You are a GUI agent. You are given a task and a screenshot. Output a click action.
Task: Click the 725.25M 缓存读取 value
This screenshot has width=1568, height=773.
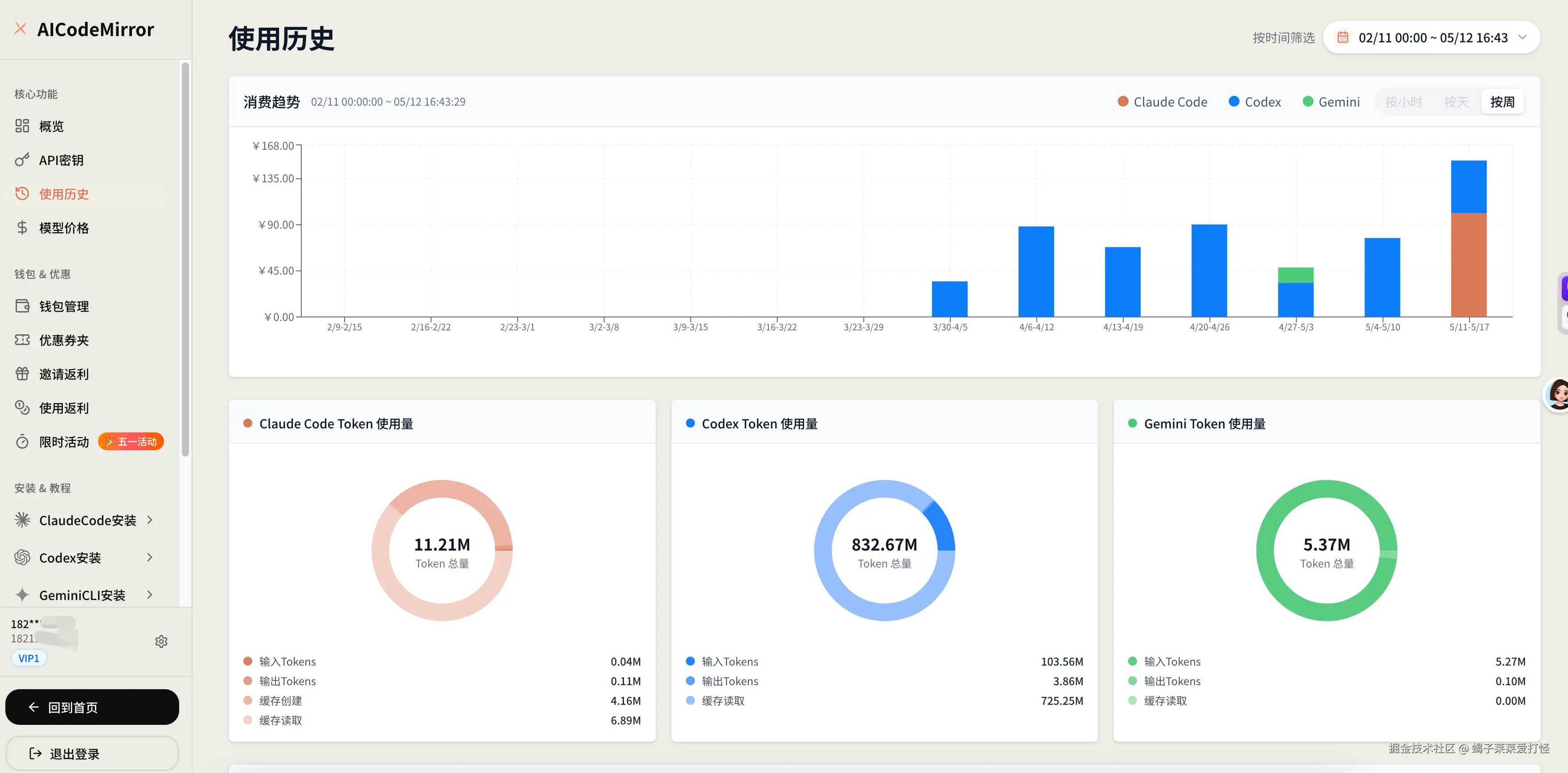pos(1062,701)
